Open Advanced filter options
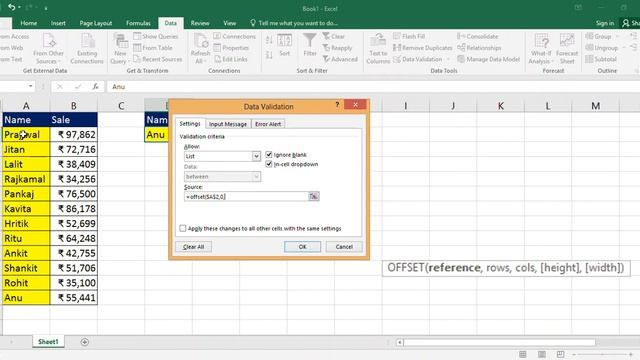Viewport: 640px width, 360px height. (340, 59)
